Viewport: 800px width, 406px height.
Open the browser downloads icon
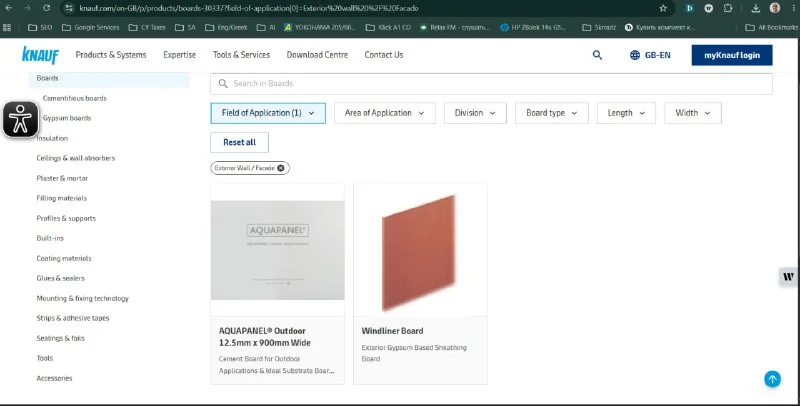pyautogui.click(x=756, y=8)
